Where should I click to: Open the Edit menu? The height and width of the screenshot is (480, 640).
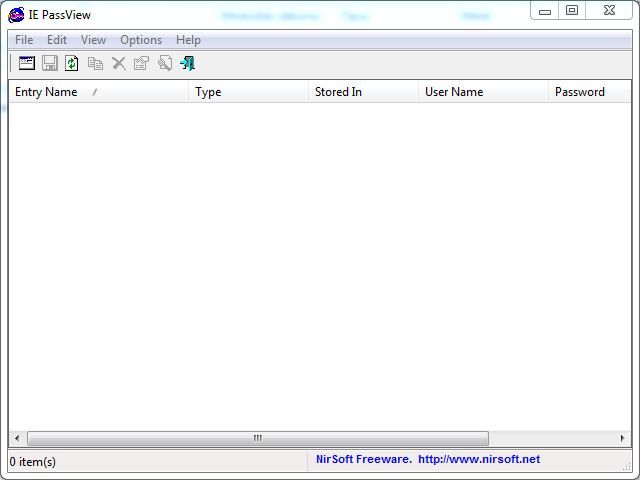point(57,40)
